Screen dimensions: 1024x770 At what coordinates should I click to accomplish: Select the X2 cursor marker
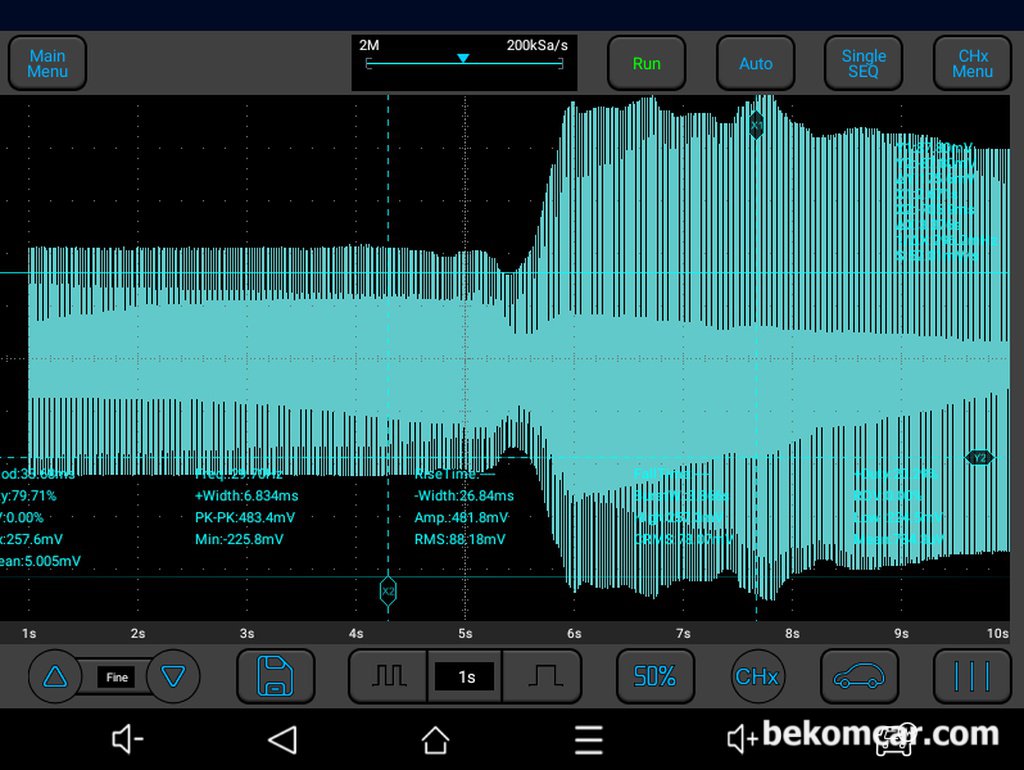(x=388, y=592)
